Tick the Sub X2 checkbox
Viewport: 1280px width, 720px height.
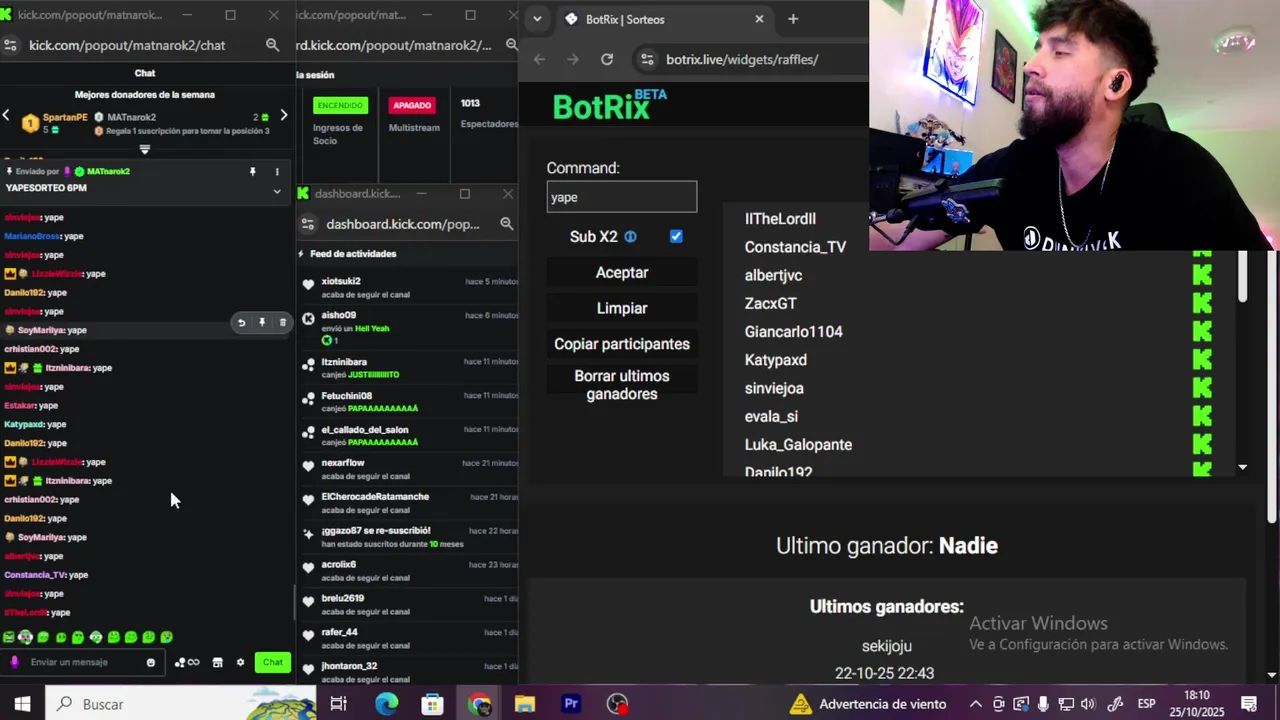(x=676, y=236)
